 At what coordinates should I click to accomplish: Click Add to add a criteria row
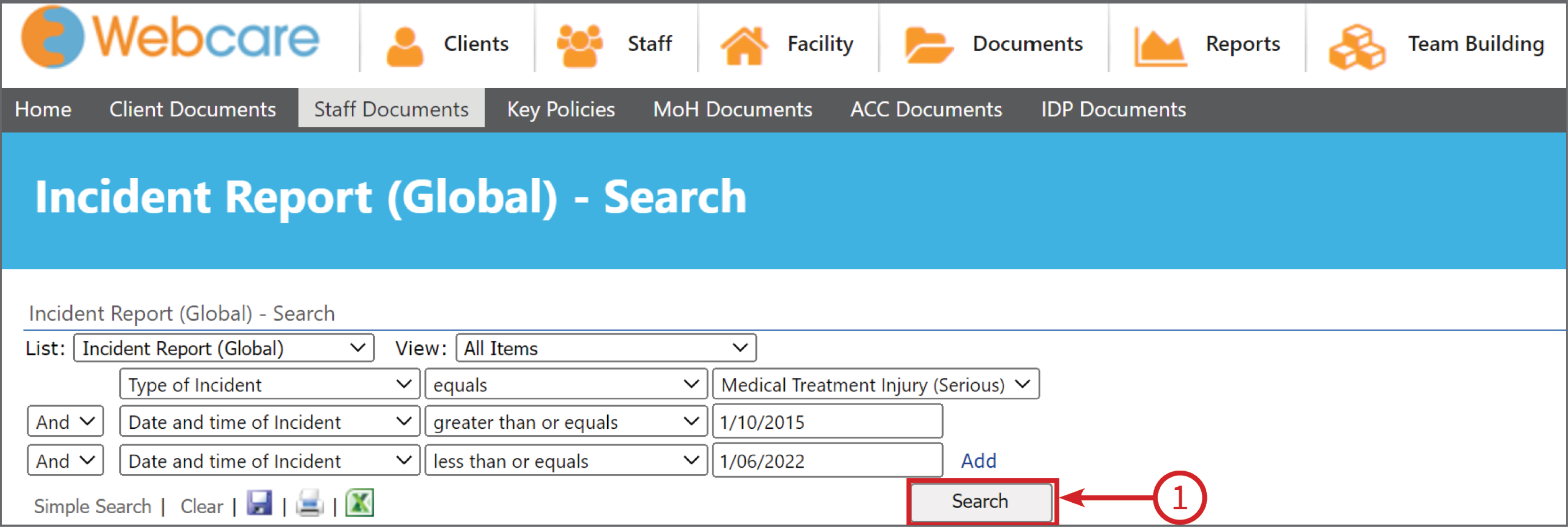point(978,460)
